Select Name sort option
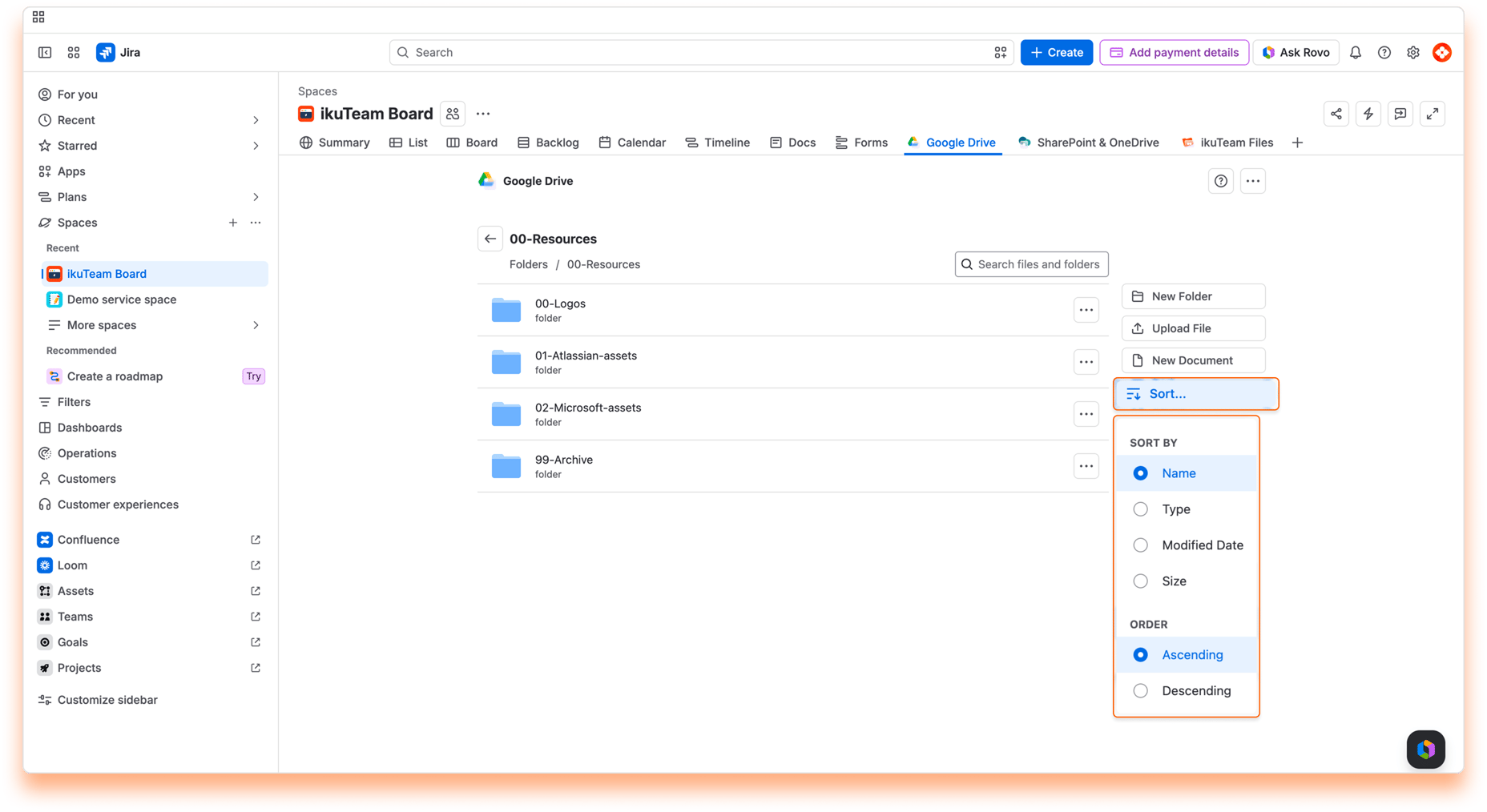This screenshot has height=812, width=1487. [1186, 473]
